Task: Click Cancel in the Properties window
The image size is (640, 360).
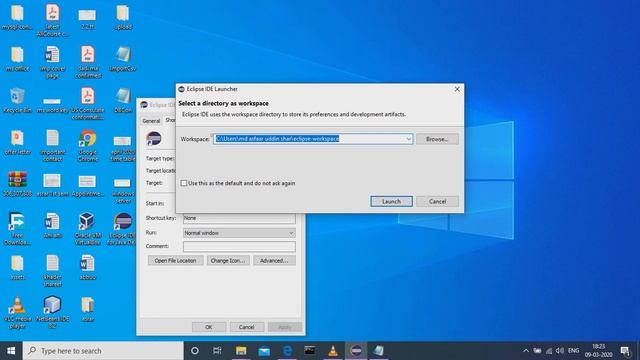Action: (x=247, y=327)
